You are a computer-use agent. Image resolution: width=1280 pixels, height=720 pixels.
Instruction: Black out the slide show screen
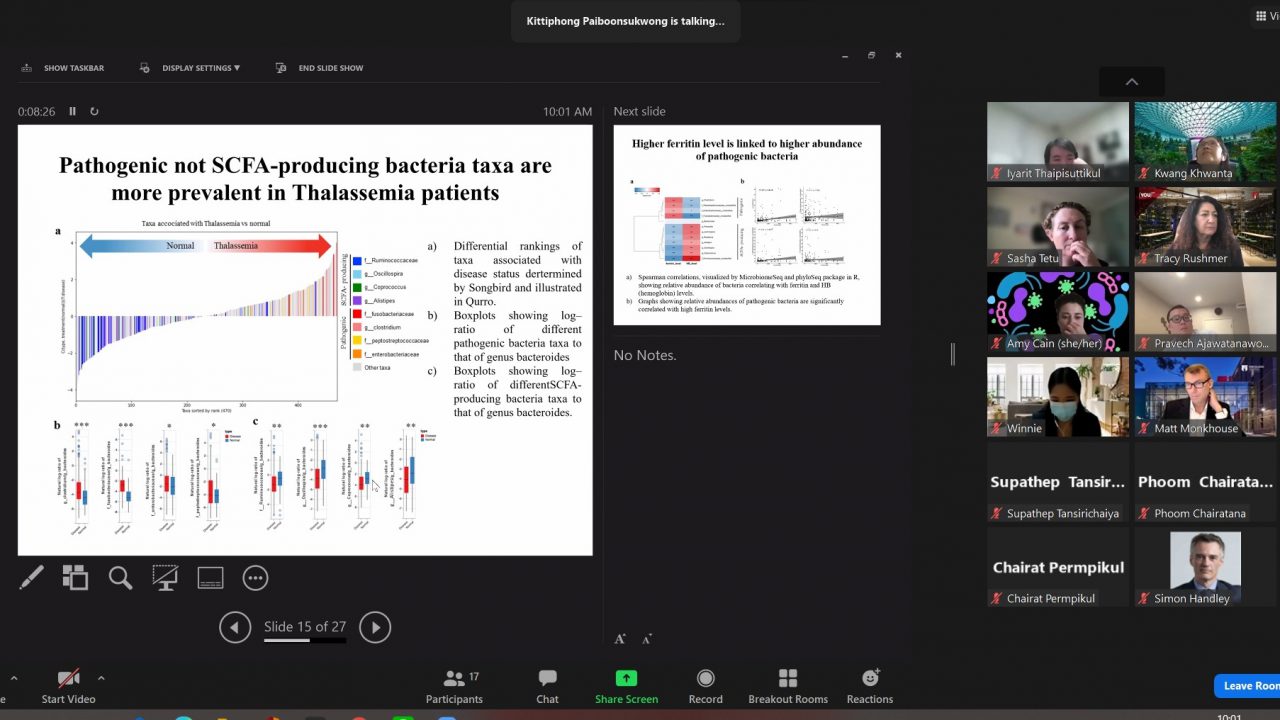(165, 578)
